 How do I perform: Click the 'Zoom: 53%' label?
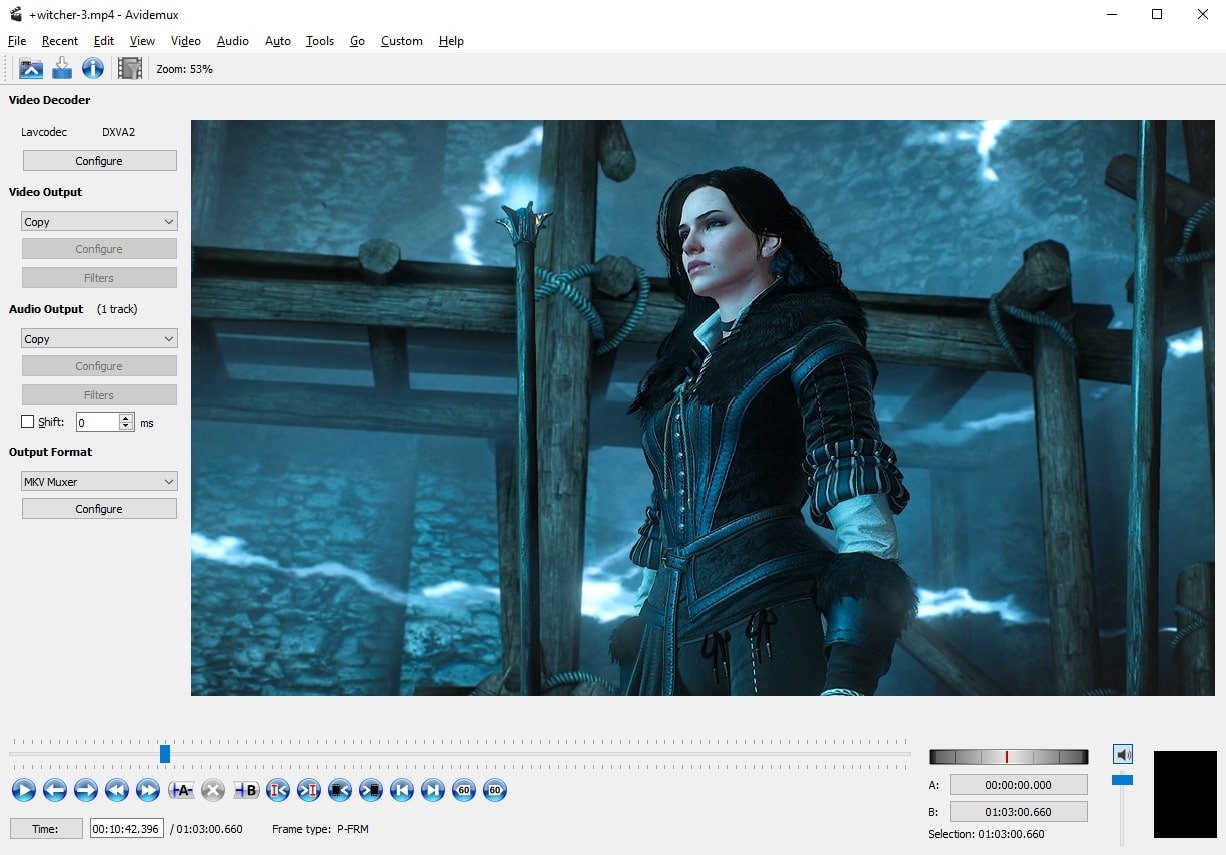point(184,69)
